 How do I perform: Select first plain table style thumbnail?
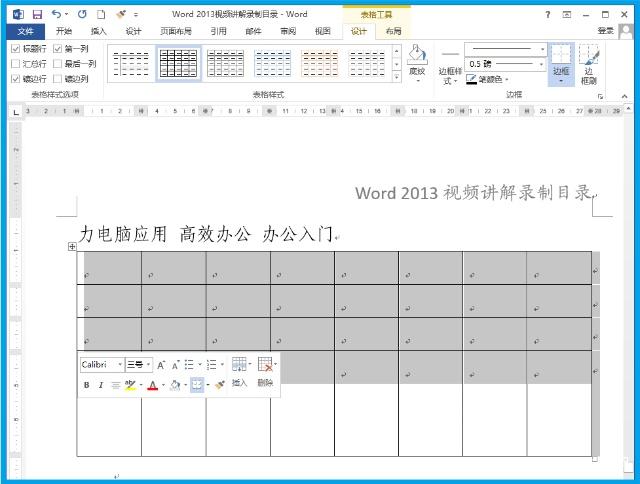tap(131, 64)
